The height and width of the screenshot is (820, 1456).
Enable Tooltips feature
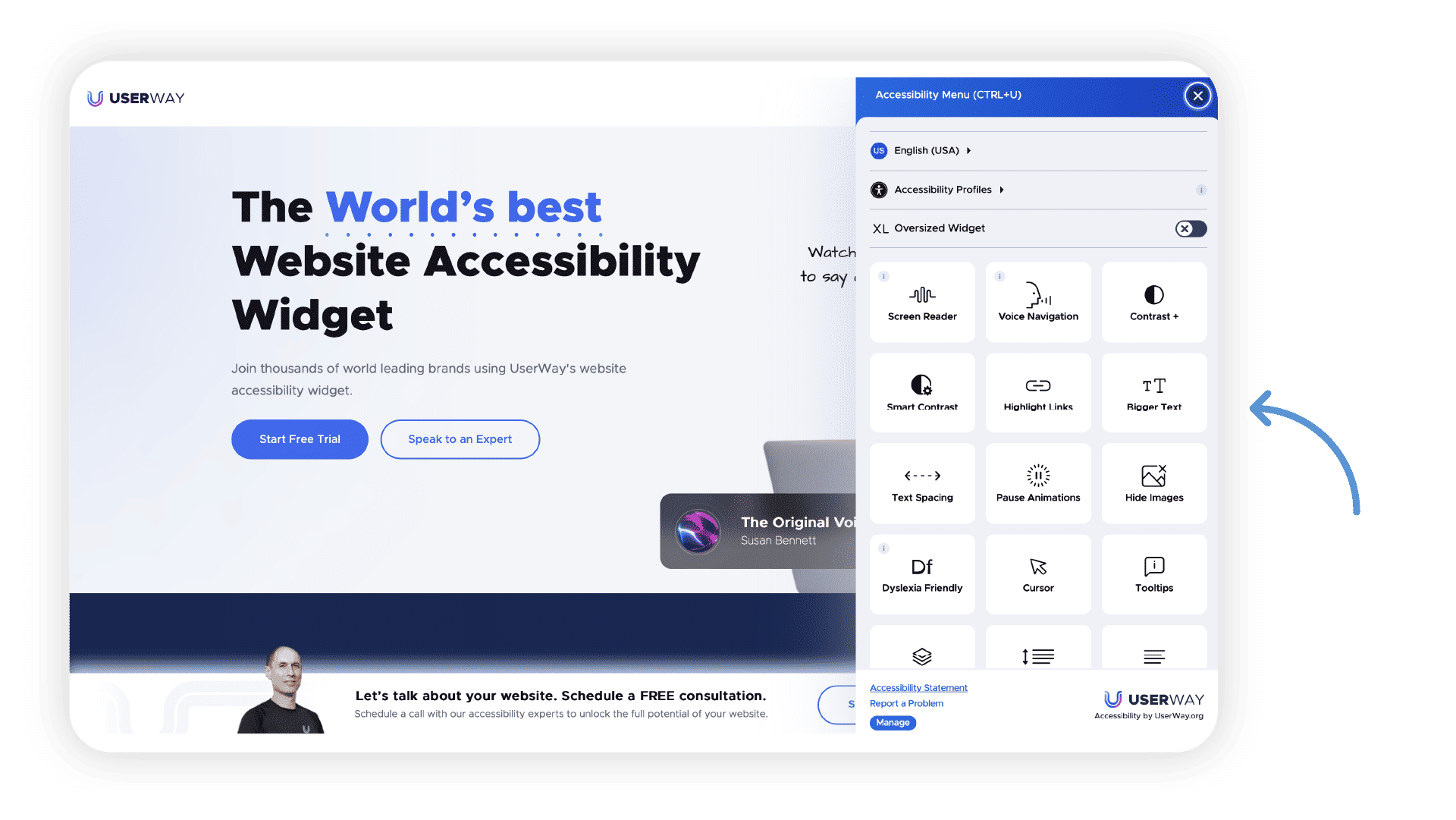pyautogui.click(x=1153, y=573)
